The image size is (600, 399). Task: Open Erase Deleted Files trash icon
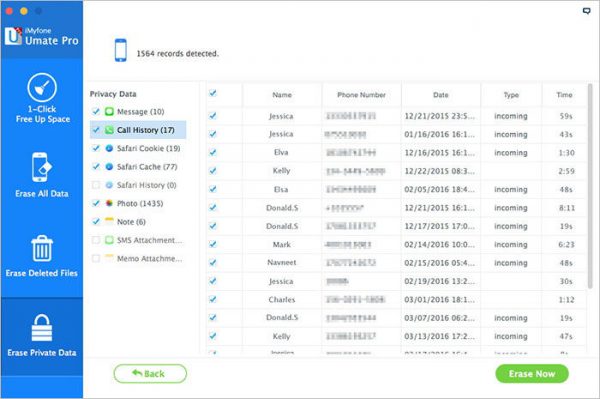point(42,249)
